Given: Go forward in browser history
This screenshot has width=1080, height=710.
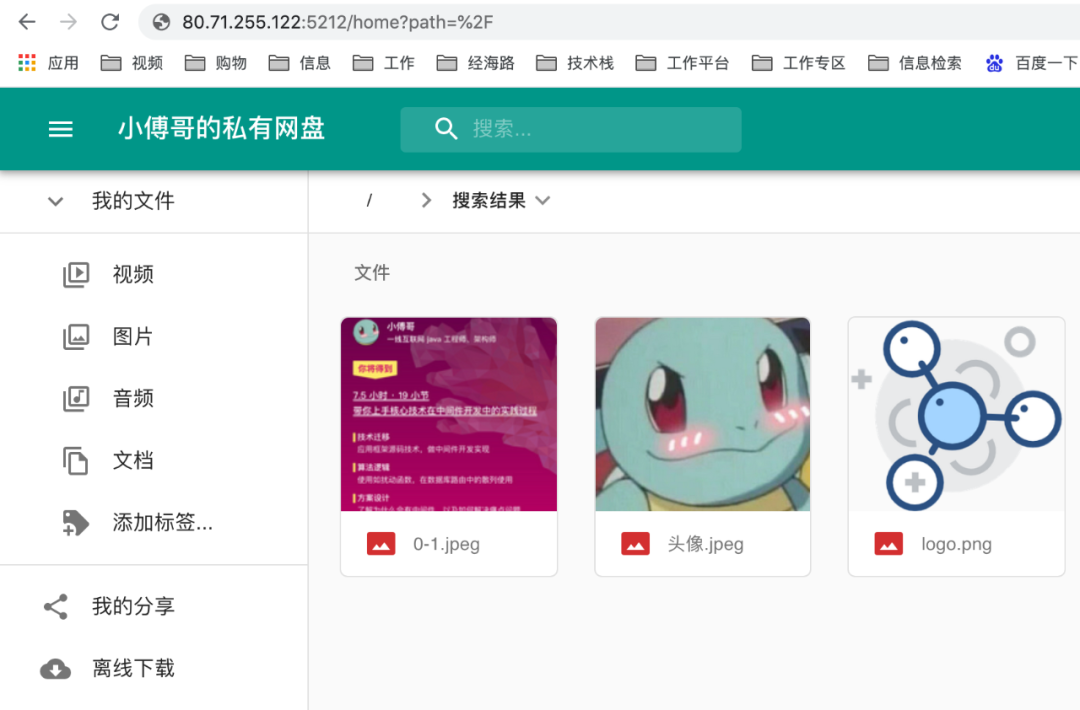Looking at the screenshot, I should tap(68, 22).
